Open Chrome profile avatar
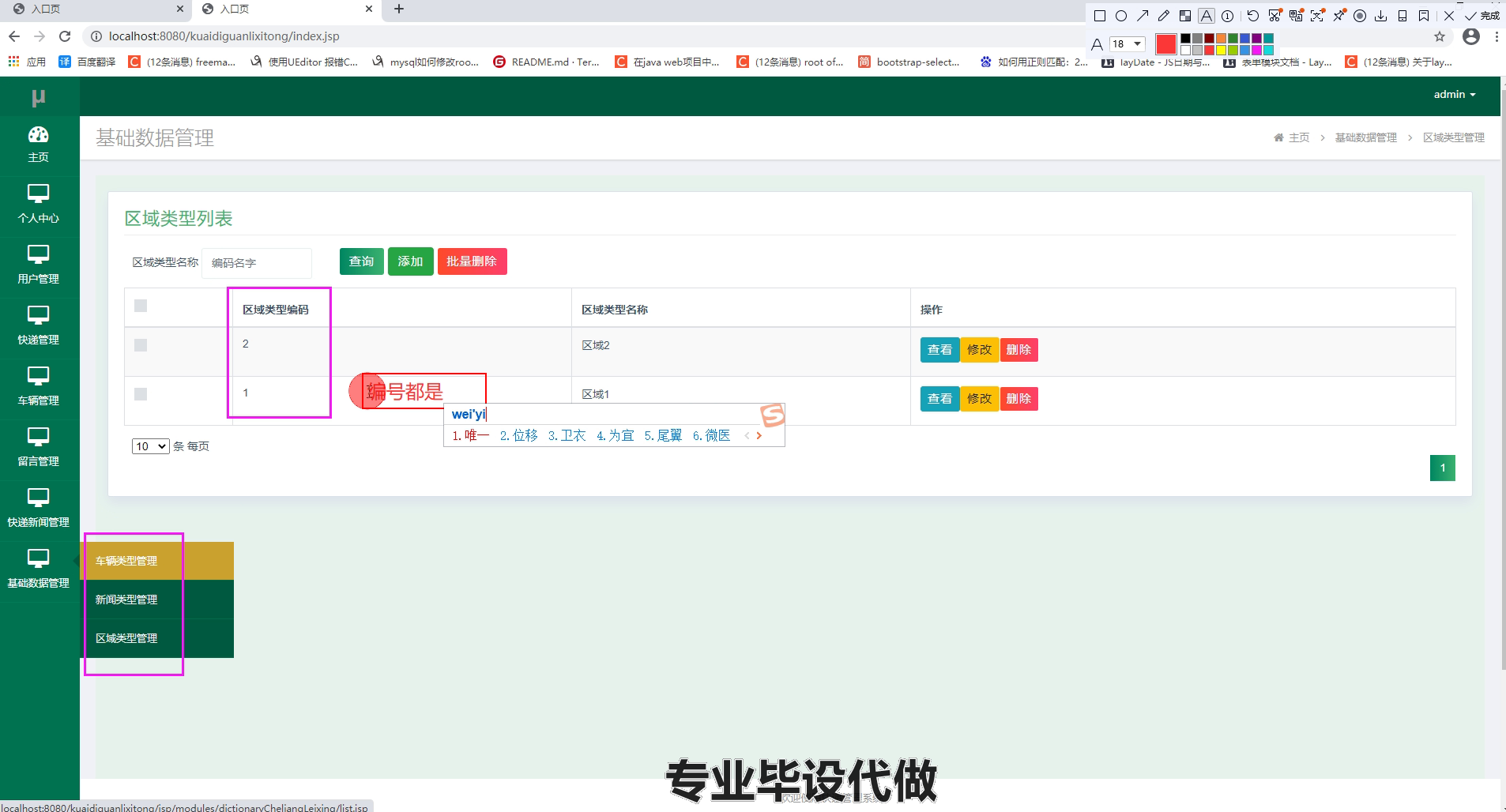The width and height of the screenshot is (1506, 812). (x=1471, y=36)
